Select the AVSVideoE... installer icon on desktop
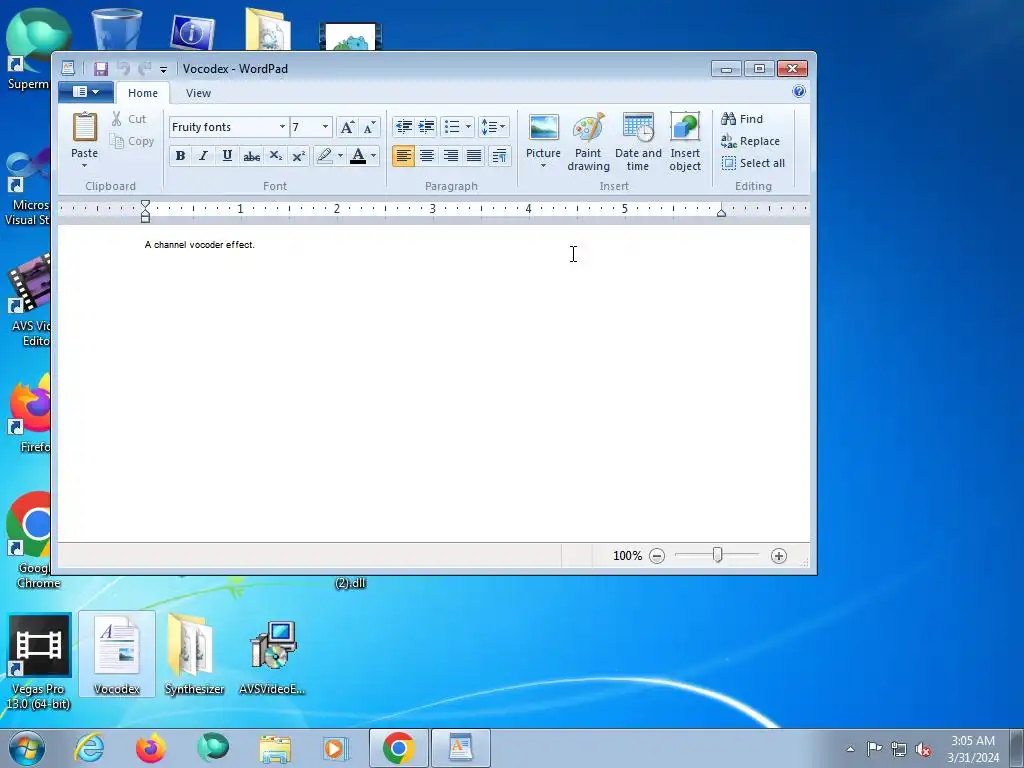 pyautogui.click(x=272, y=656)
